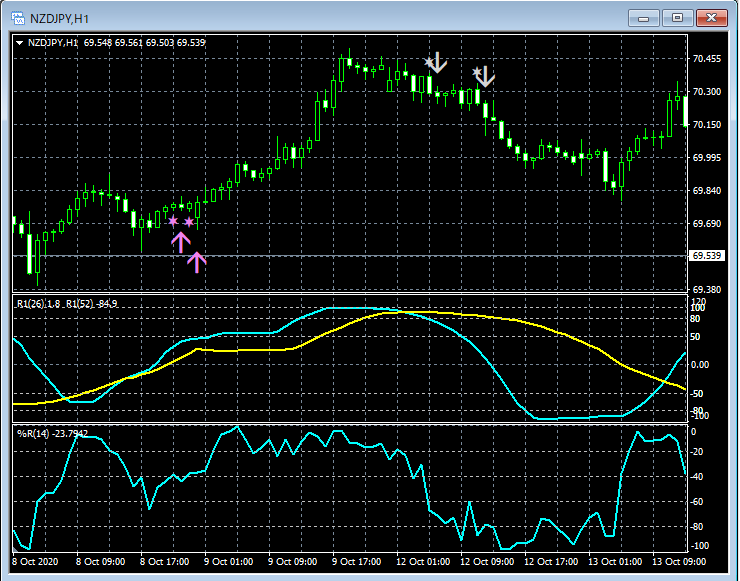Click the %R(14) -23.7942 indicator label
Image resolution: width=740 pixels, height=581 pixels.
[x=52, y=433]
